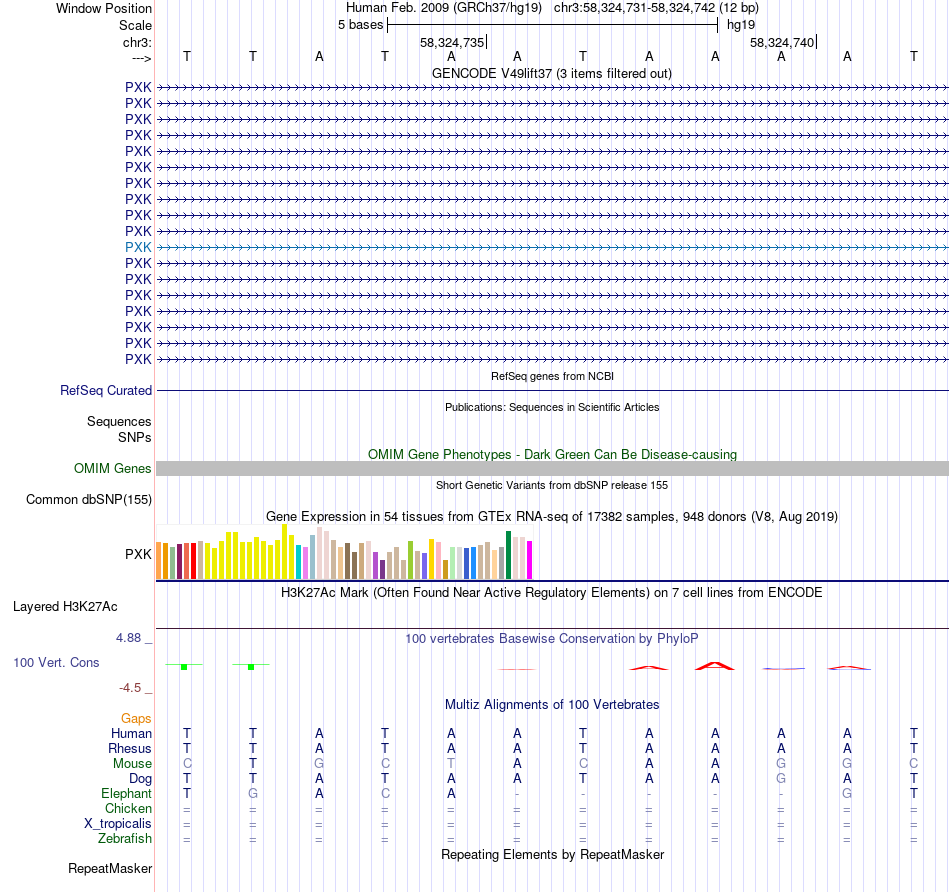The height and width of the screenshot is (892, 950).
Task: Click the Mouse alignment row label
Action: [x=132, y=764]
